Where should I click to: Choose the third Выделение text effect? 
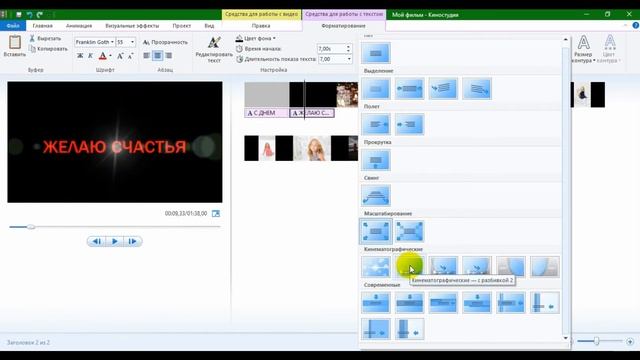click(x=443, y=89)
